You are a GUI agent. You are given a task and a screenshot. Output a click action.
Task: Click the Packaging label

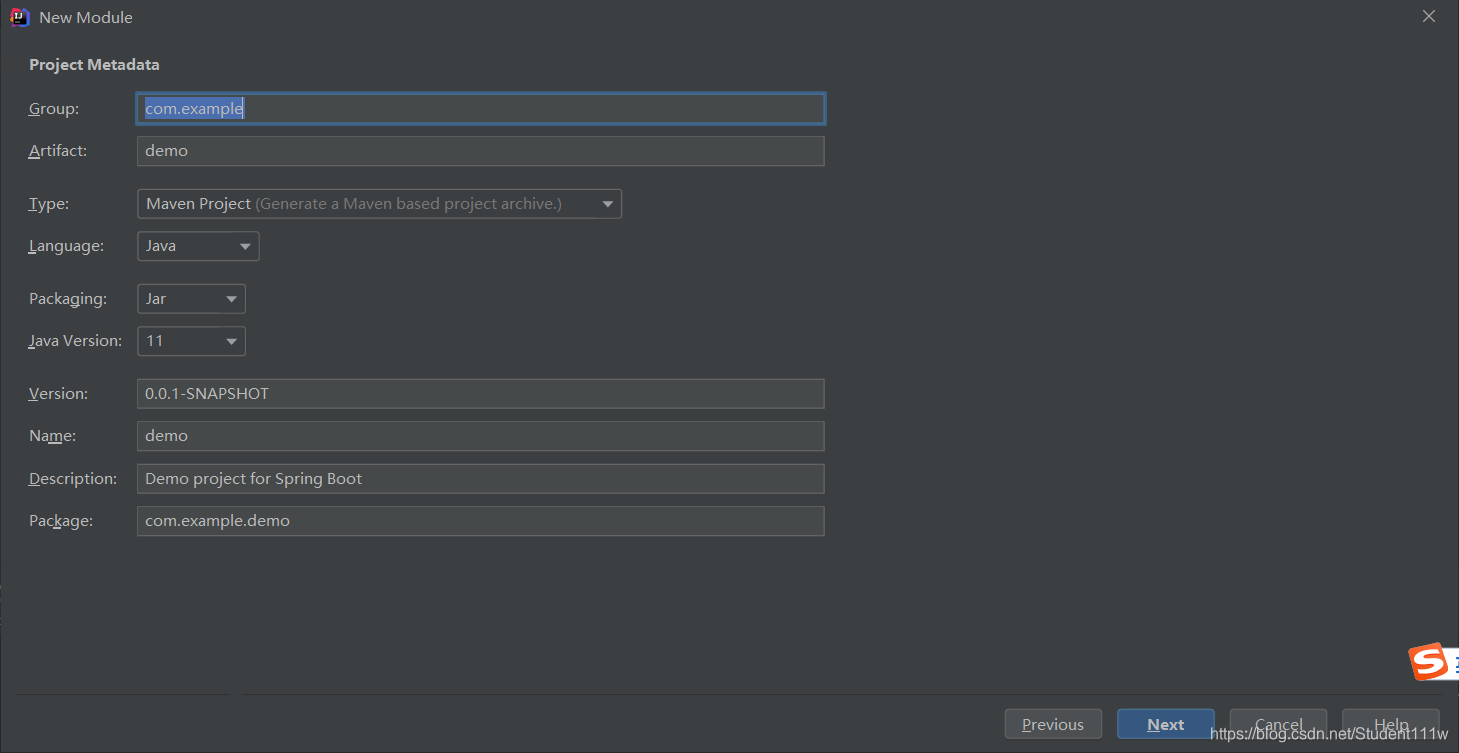pos(68,299)
